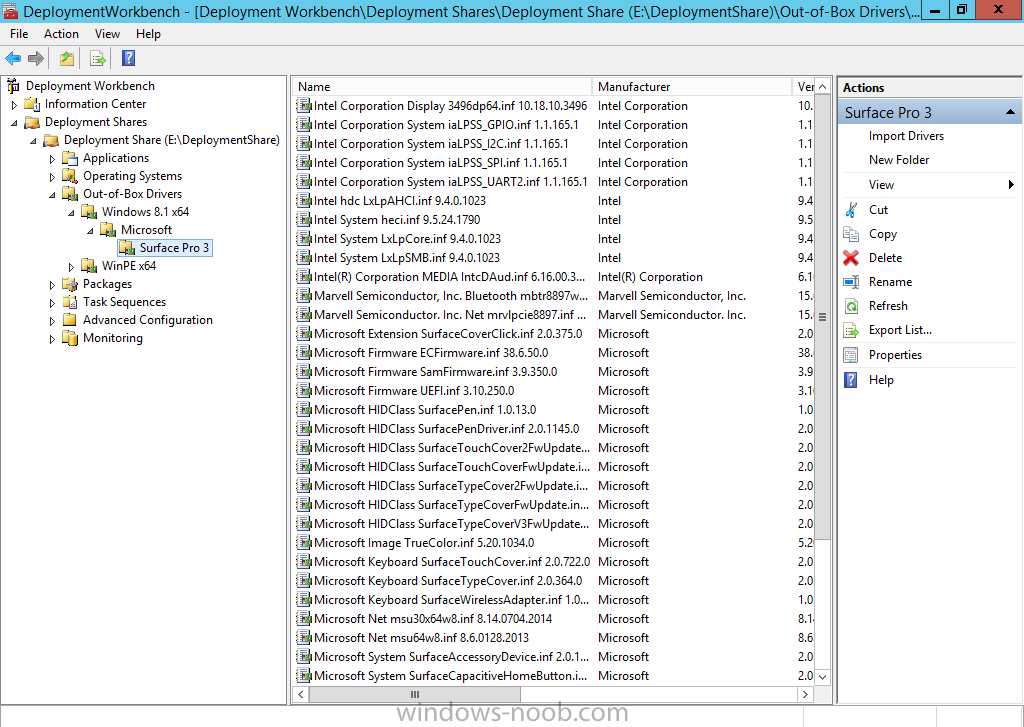Click the Help icon in Actions pane
The height and width of the screenshot is (727, 1024).
point(851,380)
